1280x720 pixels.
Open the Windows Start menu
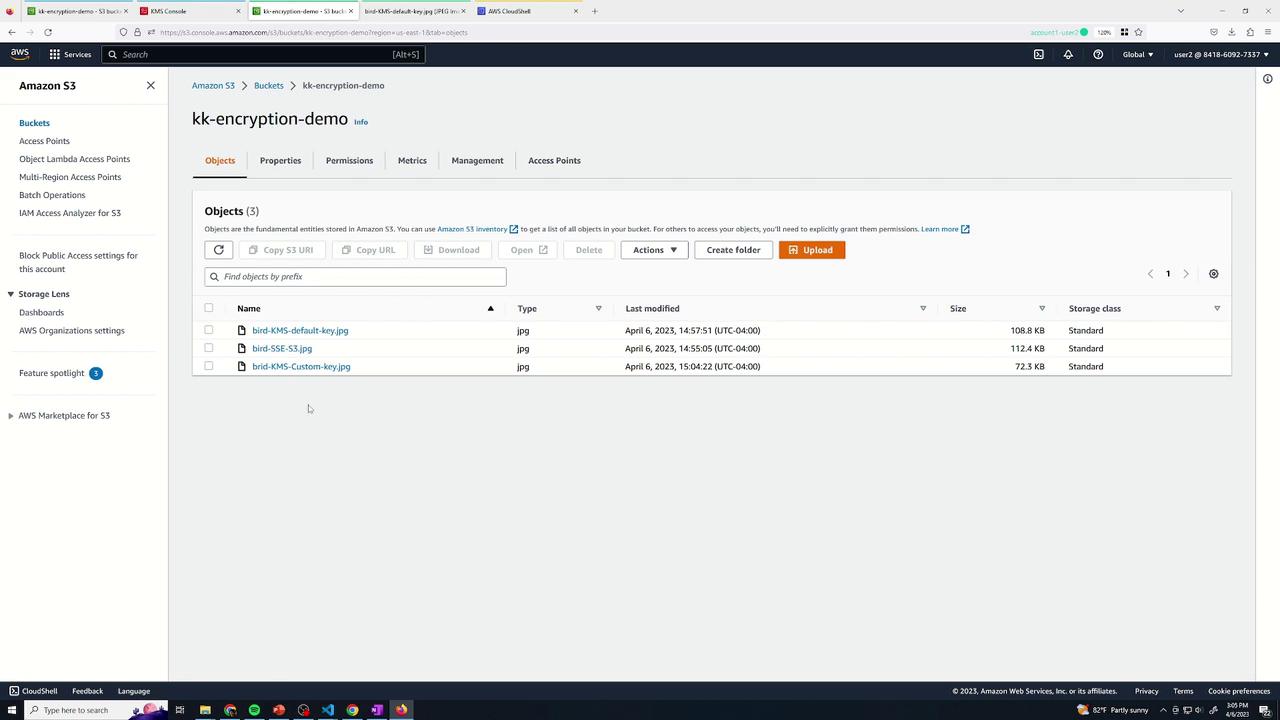11,710
